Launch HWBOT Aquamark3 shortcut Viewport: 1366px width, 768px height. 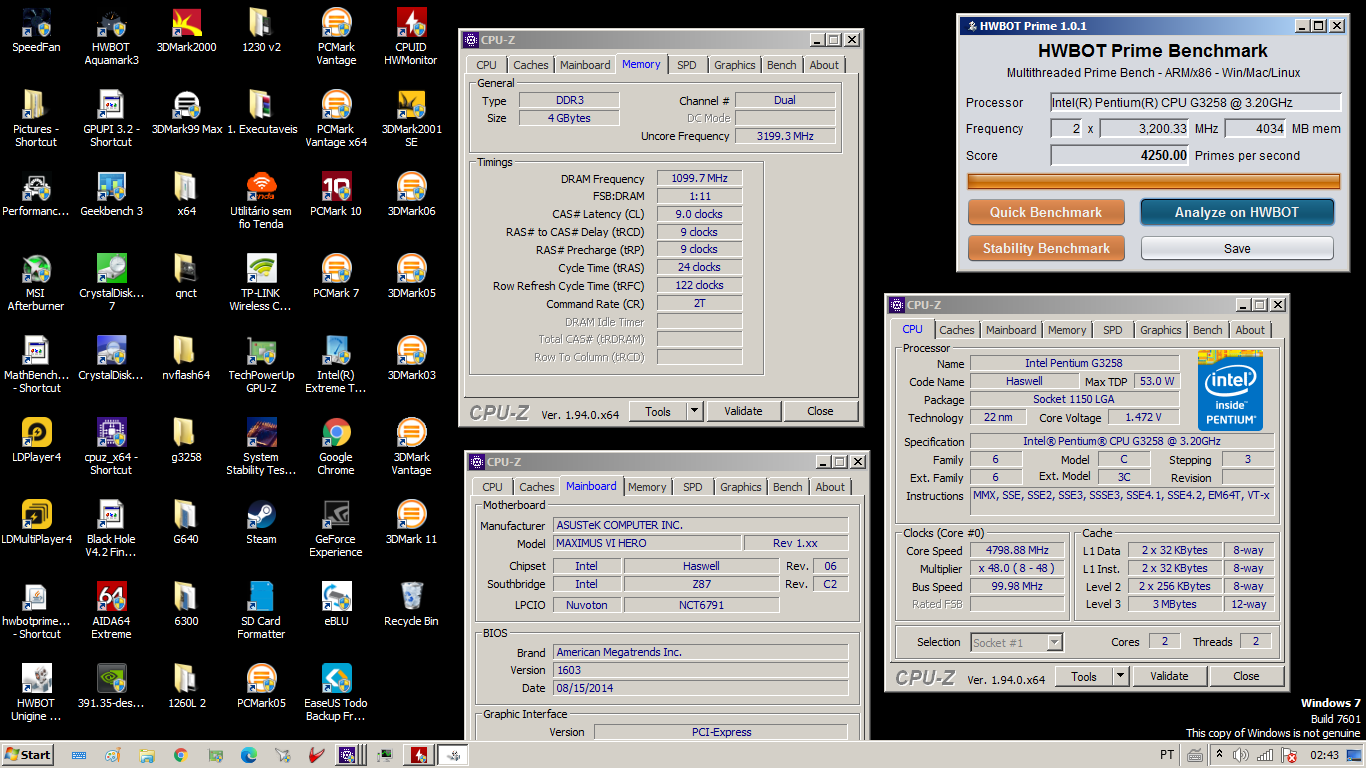tap(111, 36)
